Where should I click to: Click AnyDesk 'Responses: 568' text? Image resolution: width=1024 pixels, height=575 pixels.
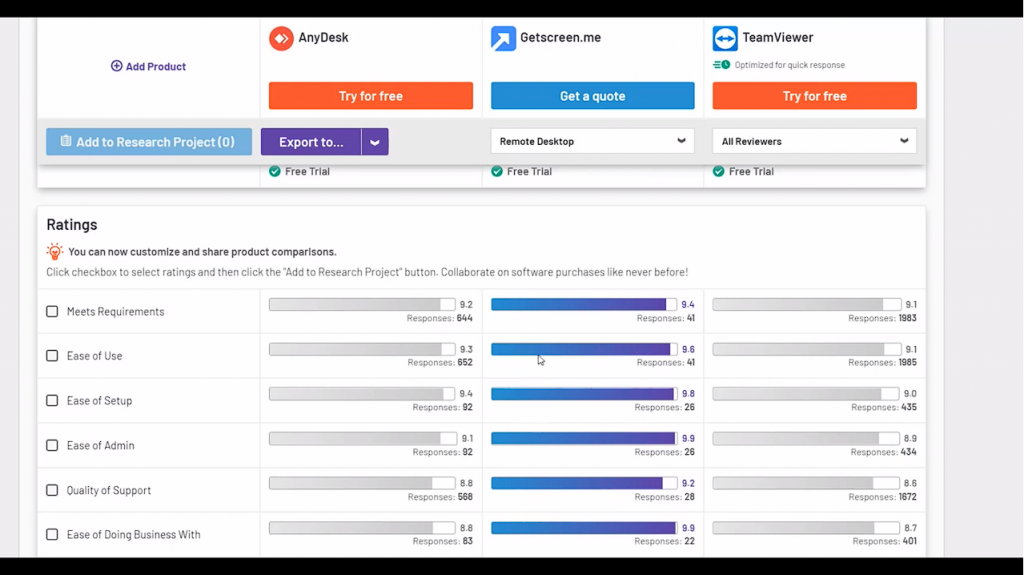point(440,497)
